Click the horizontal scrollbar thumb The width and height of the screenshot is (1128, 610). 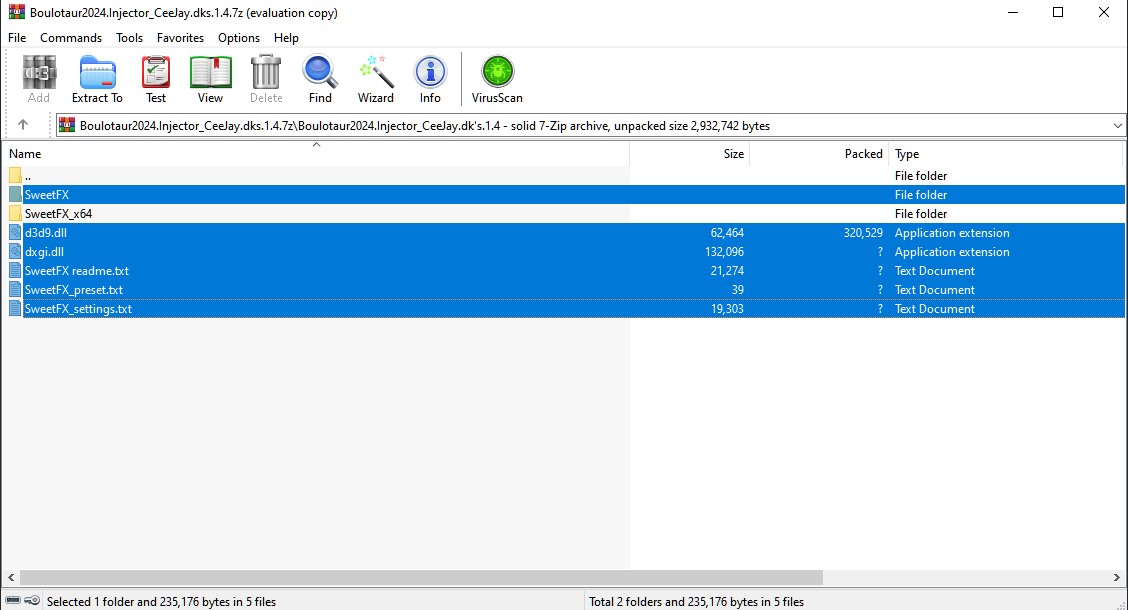(421, 577)
